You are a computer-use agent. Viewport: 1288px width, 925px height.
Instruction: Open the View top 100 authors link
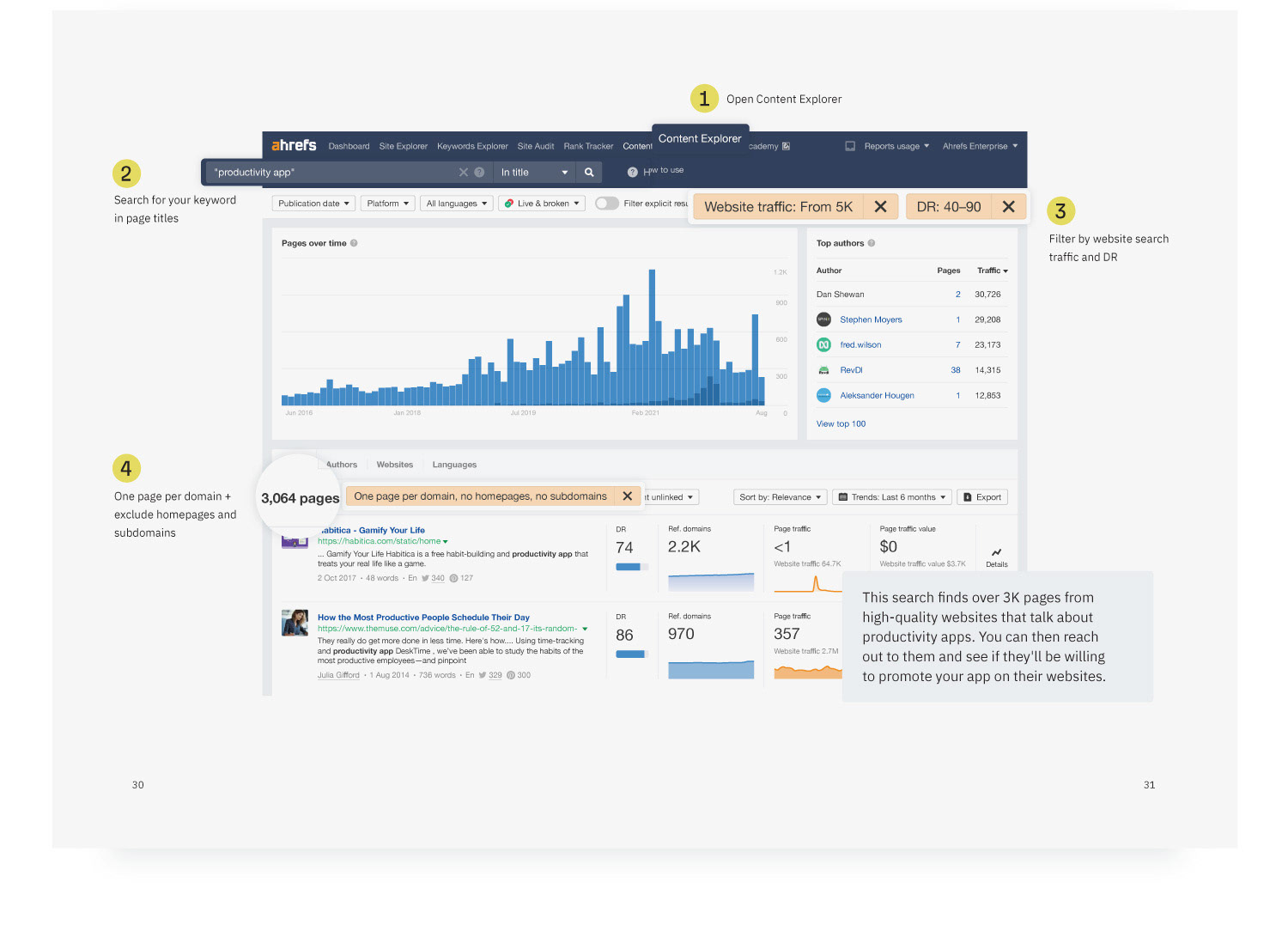point(841,423)
